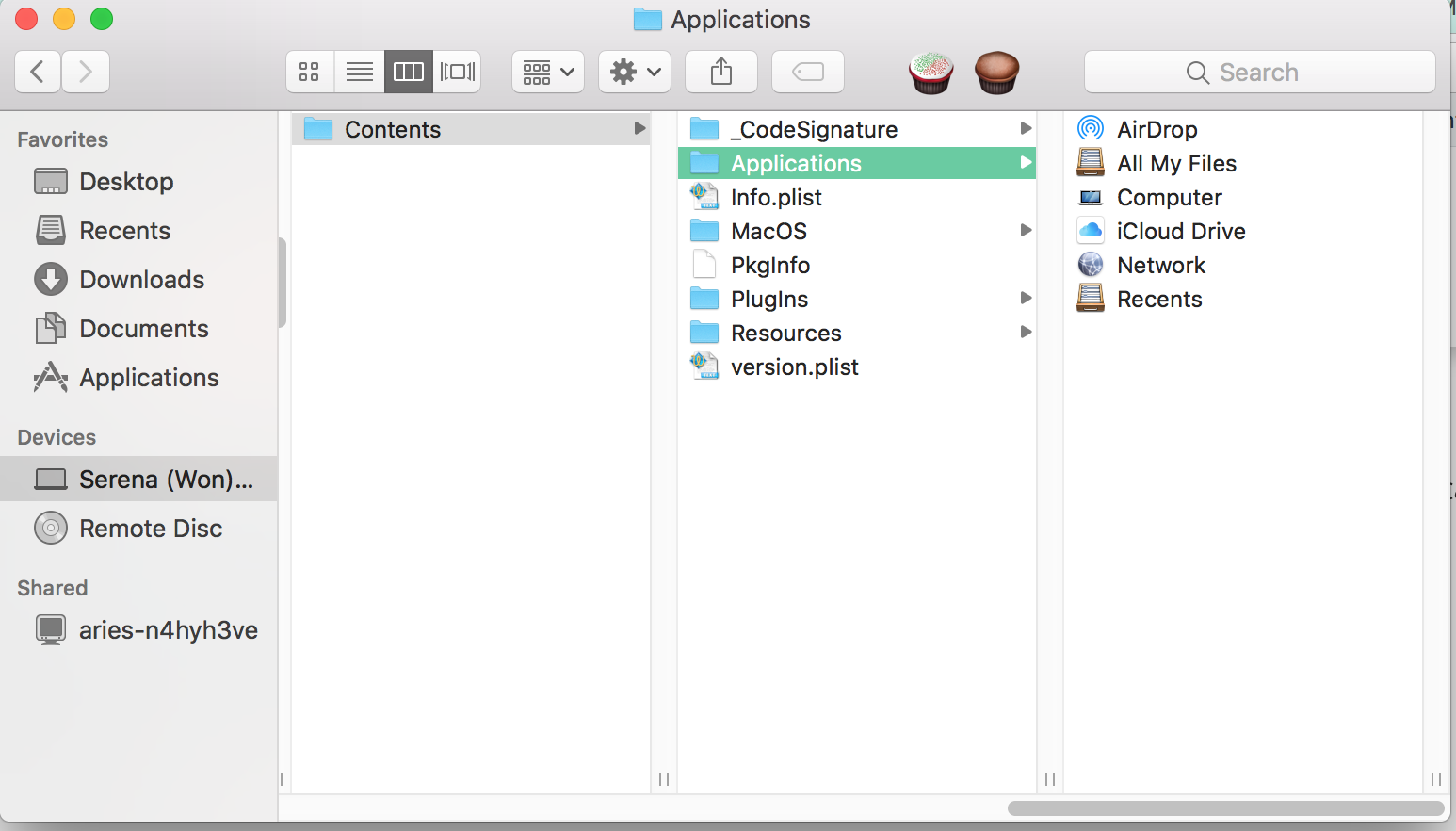Select the highlighted Applications folder row
1456x831 pixels.
click(857, 163)
